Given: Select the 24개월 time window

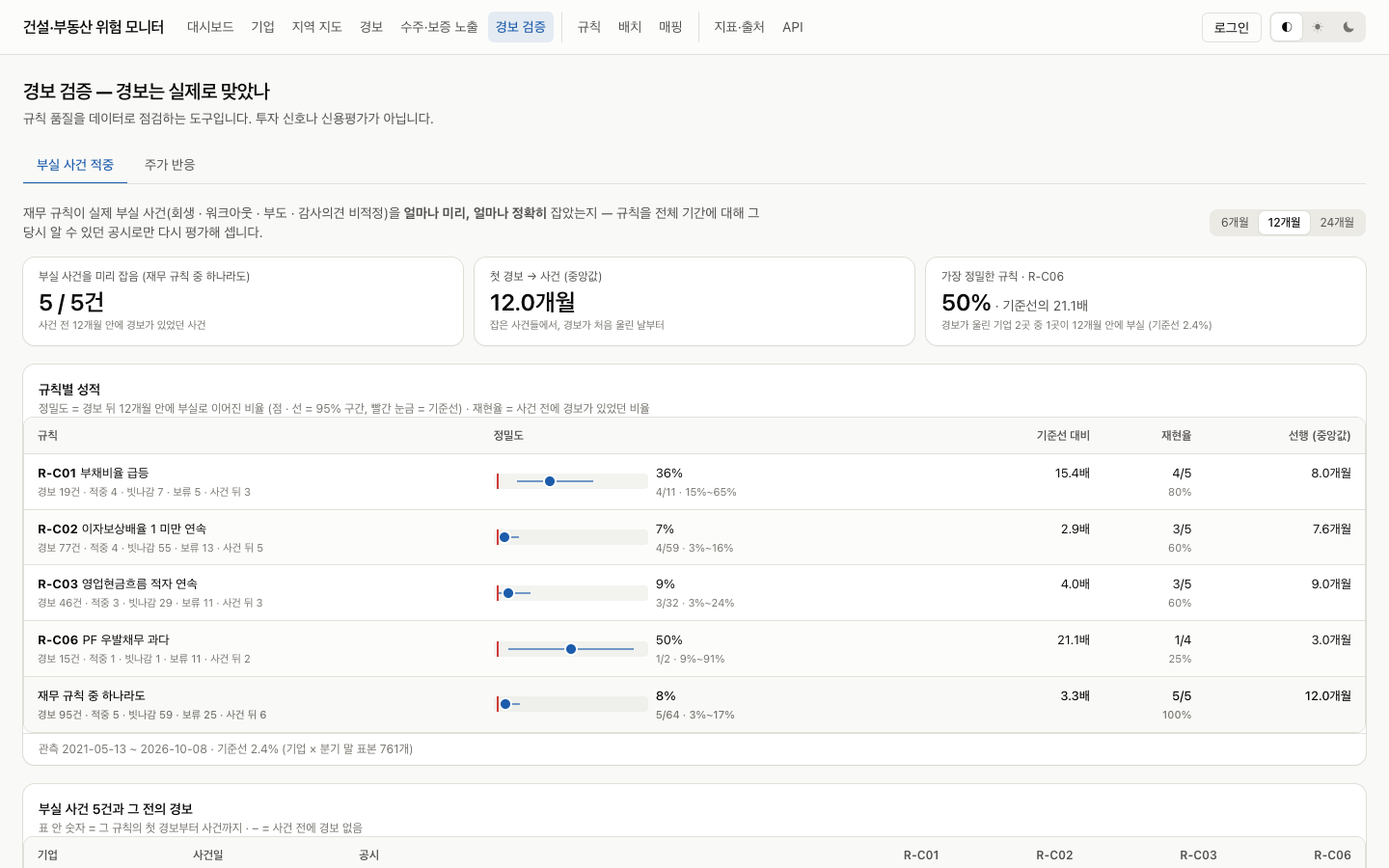Looking at the screenshot, I should [1337, 223].
